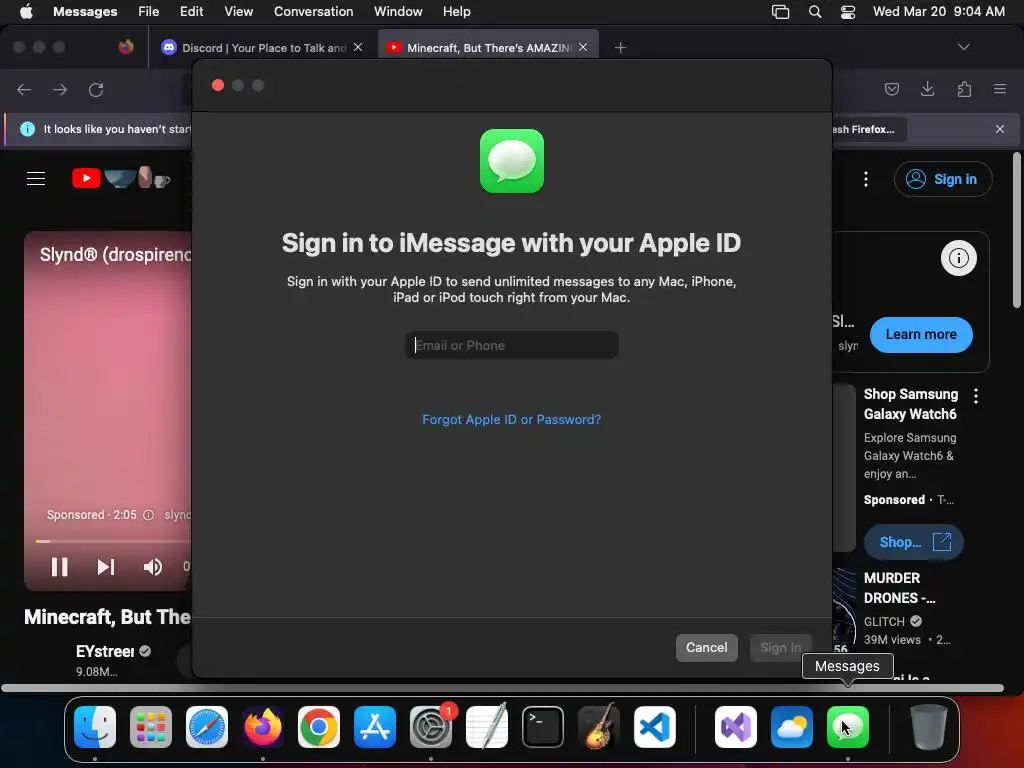
Task: Click the Shop button with external link
Action: pos(914,542)
